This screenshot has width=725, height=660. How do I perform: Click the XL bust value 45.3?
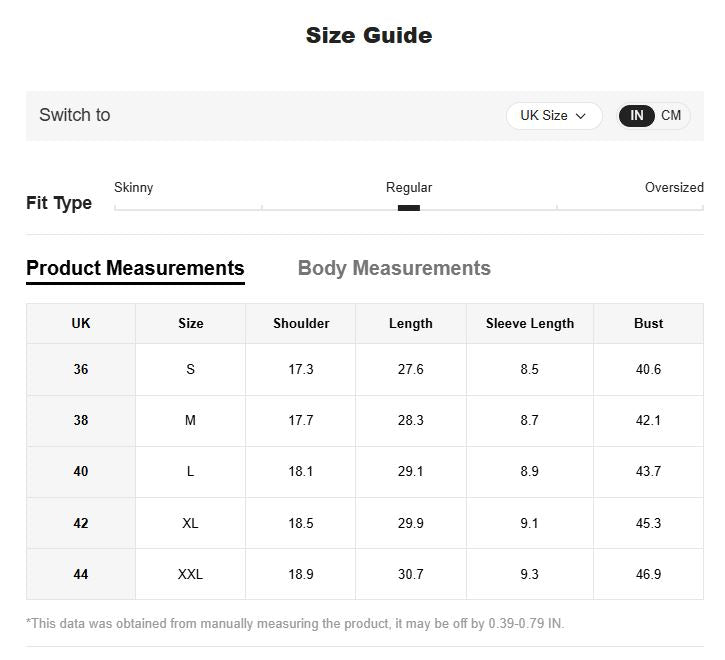648,523
